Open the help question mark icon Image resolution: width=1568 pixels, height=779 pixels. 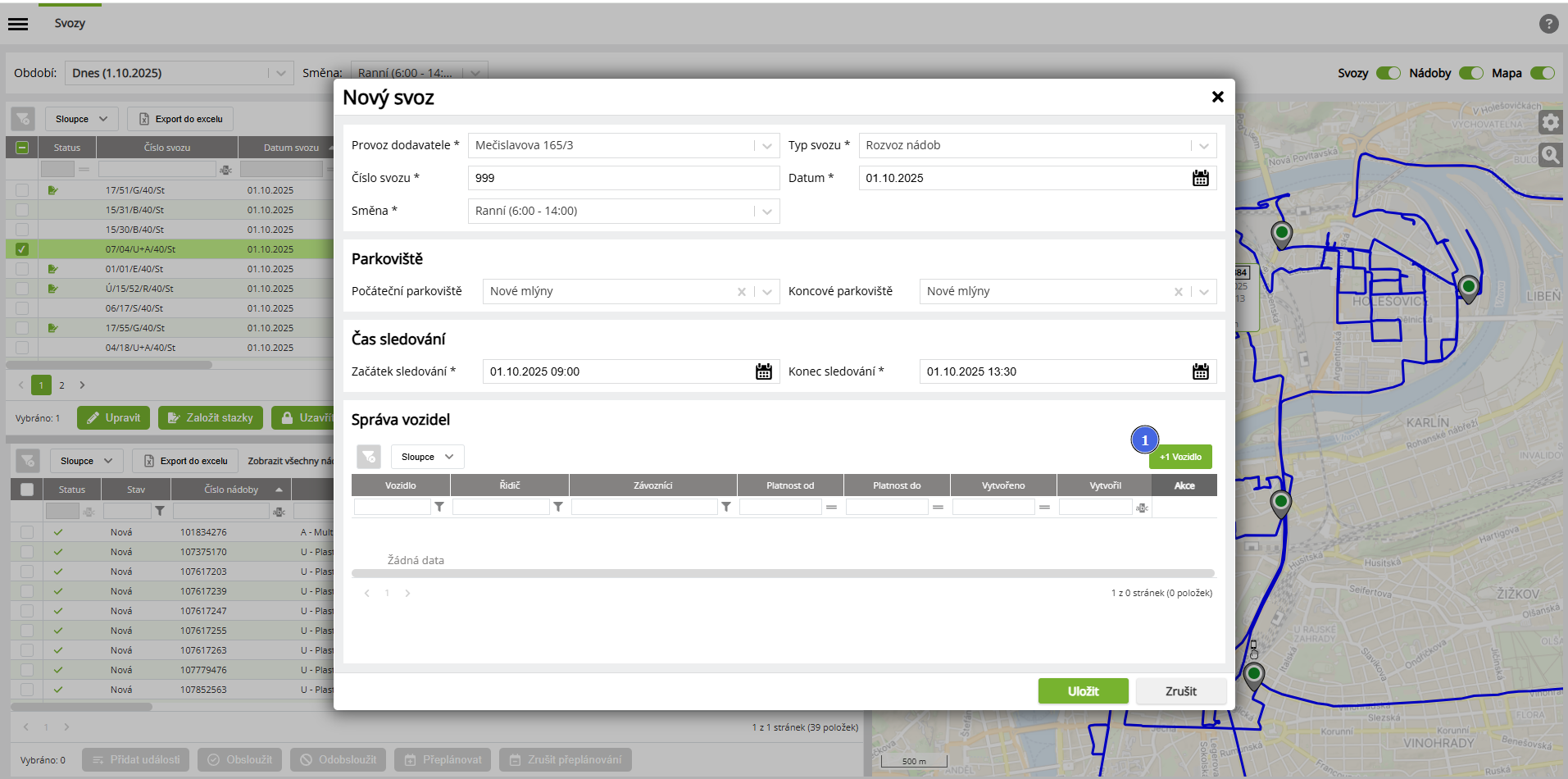[x=1548, y=24]
